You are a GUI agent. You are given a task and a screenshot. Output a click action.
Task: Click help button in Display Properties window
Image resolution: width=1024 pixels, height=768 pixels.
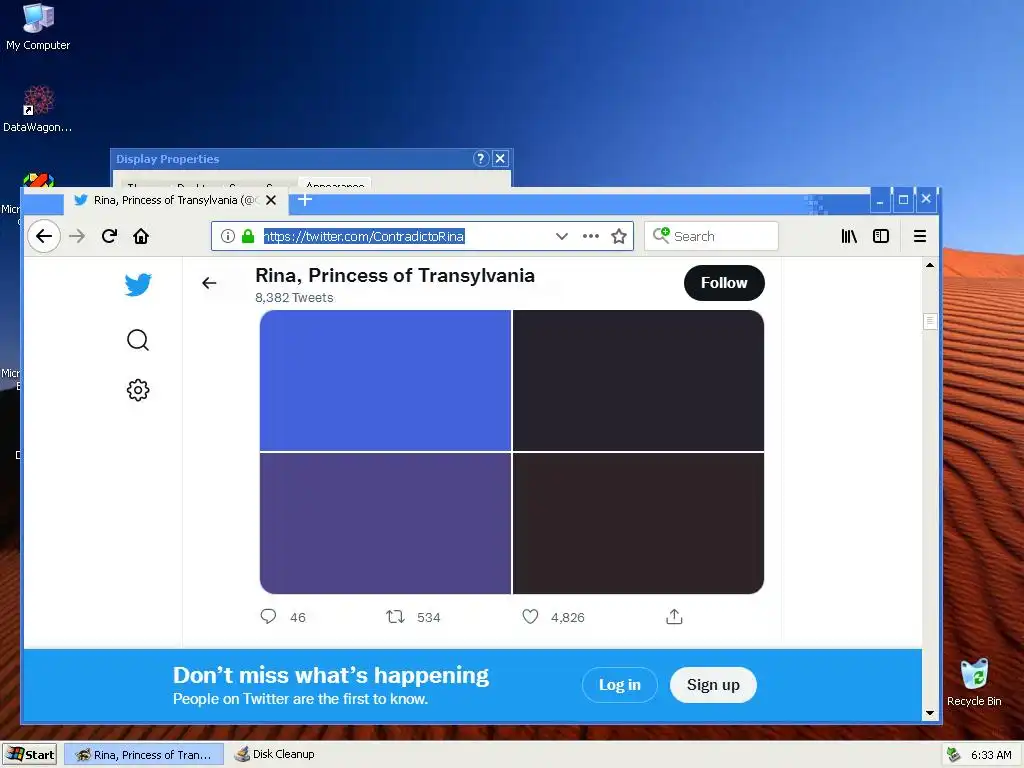(481, 158)
